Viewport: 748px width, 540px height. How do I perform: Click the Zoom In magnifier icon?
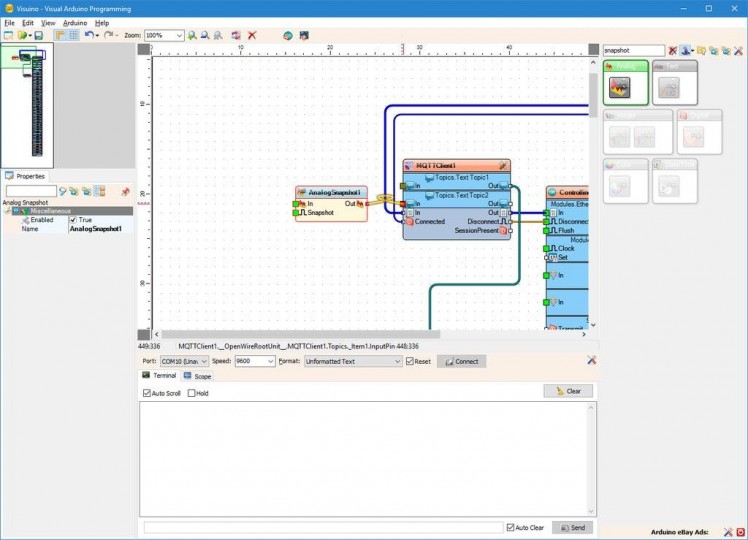click(192, 35)
